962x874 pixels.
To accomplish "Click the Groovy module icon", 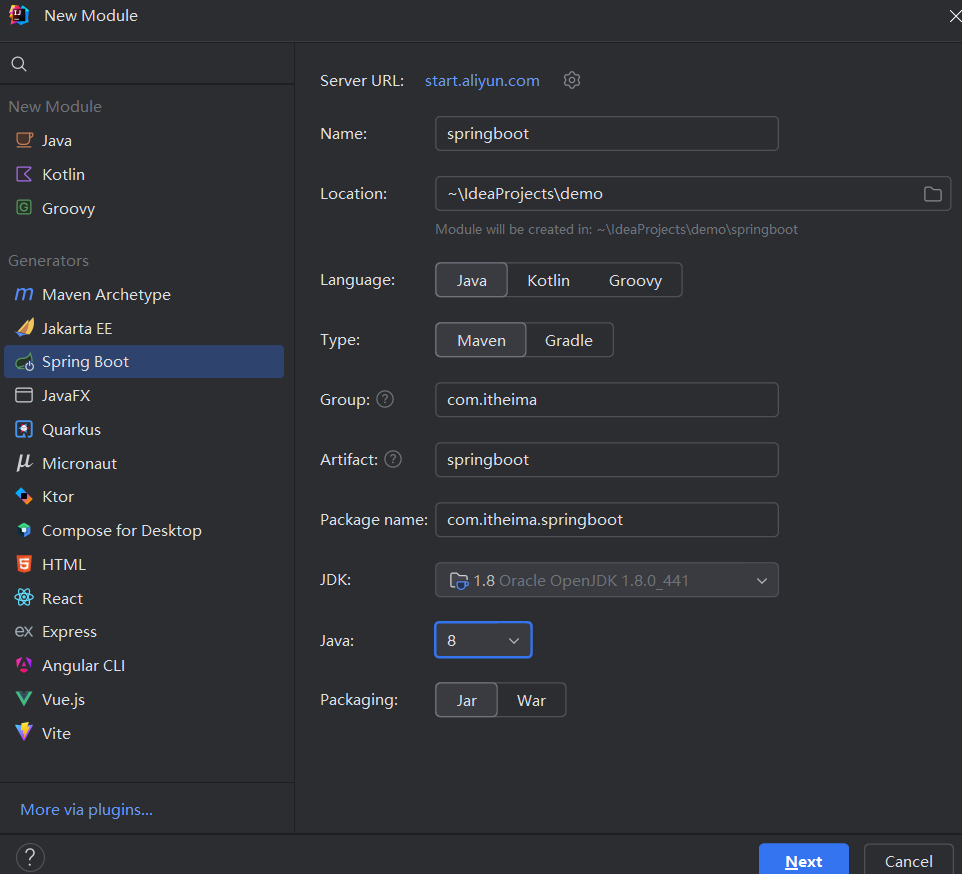I will [x=24, y=208].
